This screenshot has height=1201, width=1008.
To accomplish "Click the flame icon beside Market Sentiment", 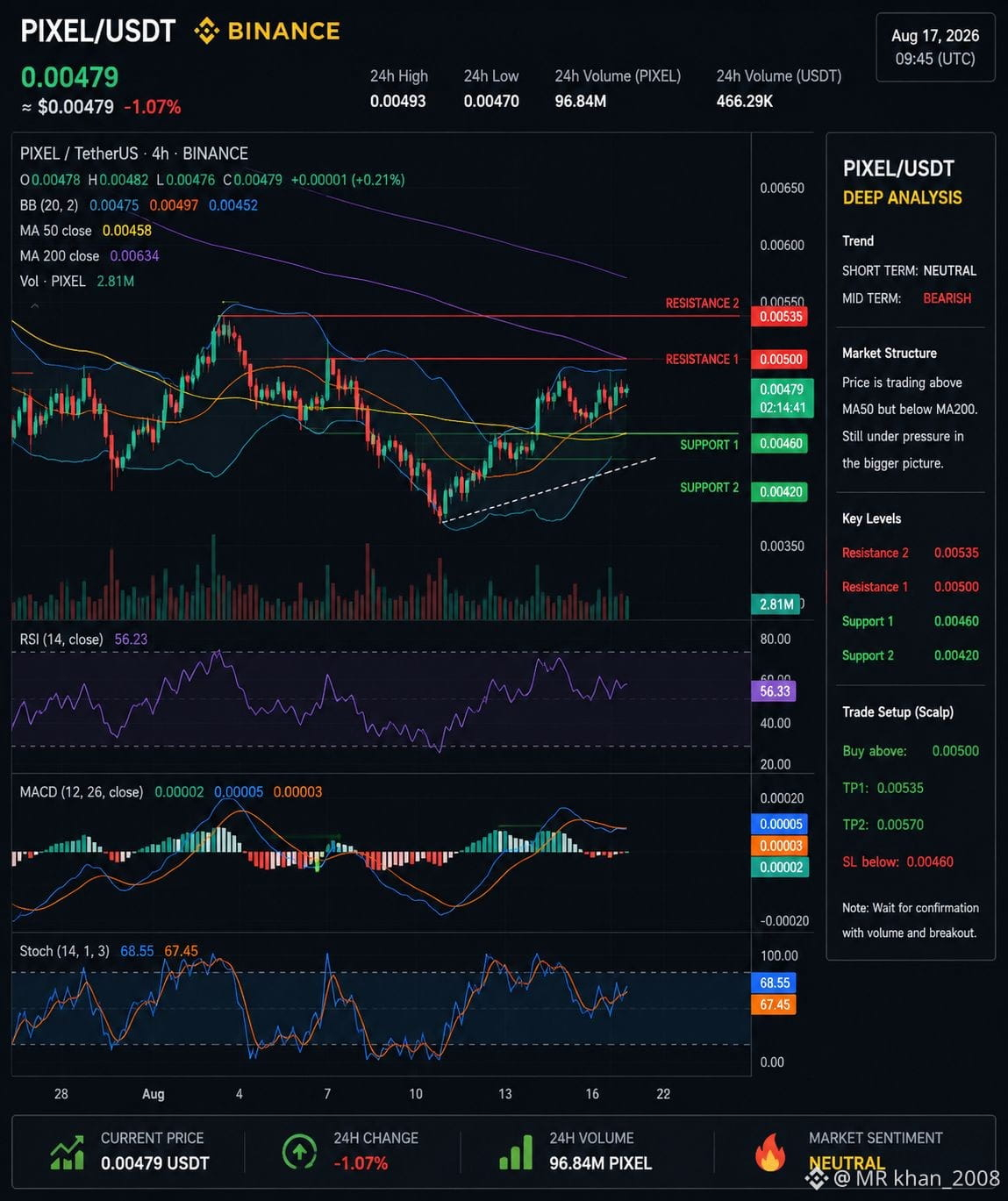I will click(770, 1151).
